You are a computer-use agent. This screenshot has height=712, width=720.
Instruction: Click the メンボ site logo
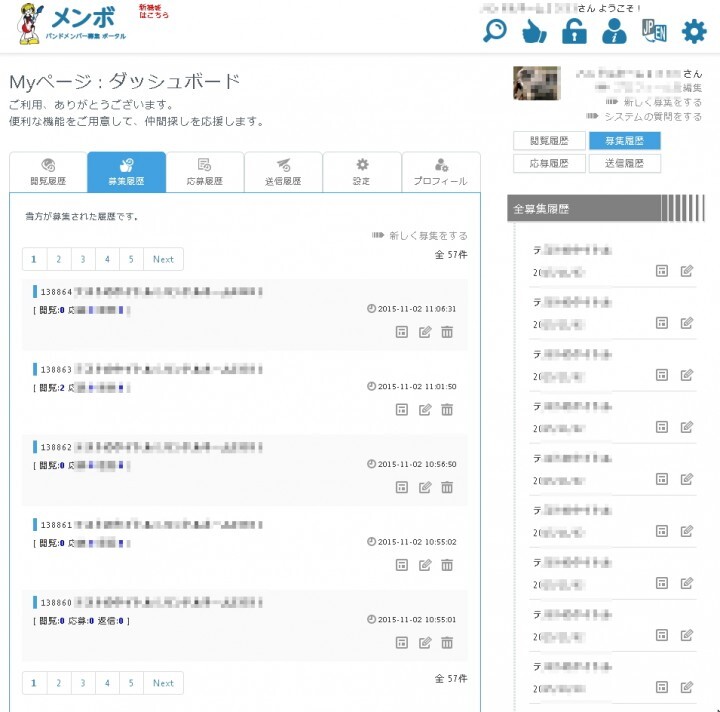coord(71,24)
